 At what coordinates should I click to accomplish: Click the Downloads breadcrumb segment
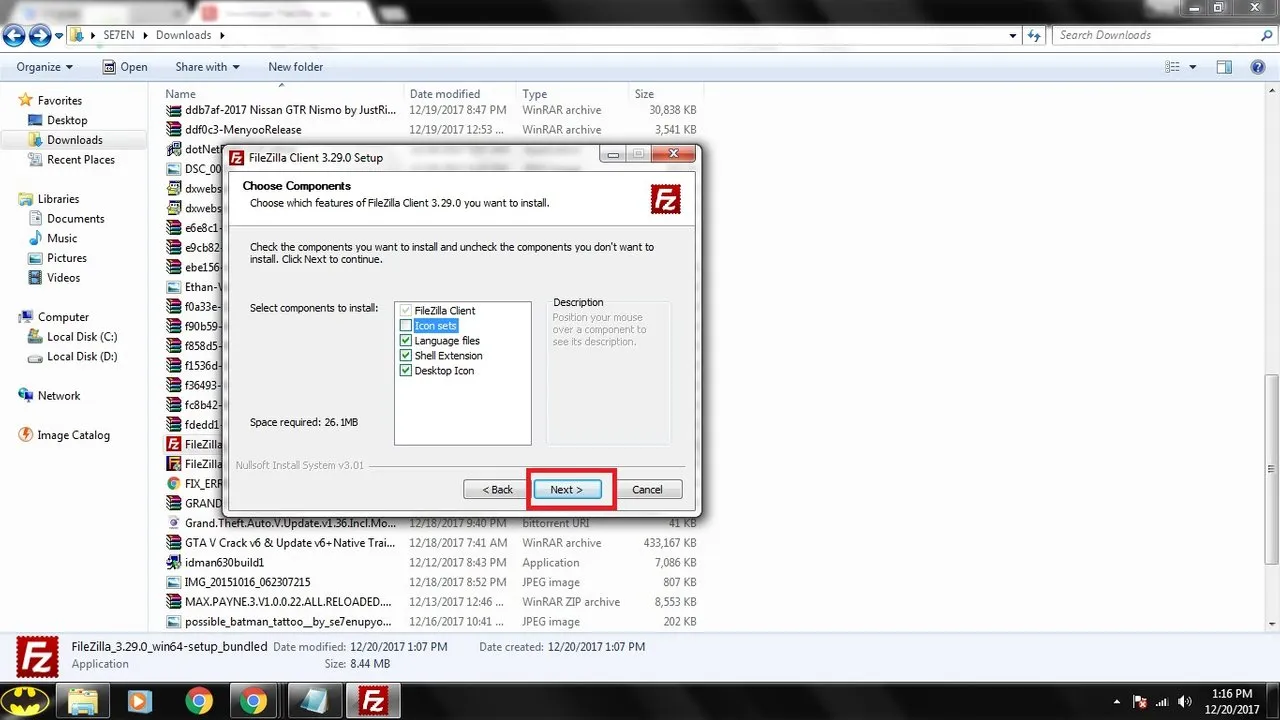pos(183,35)
